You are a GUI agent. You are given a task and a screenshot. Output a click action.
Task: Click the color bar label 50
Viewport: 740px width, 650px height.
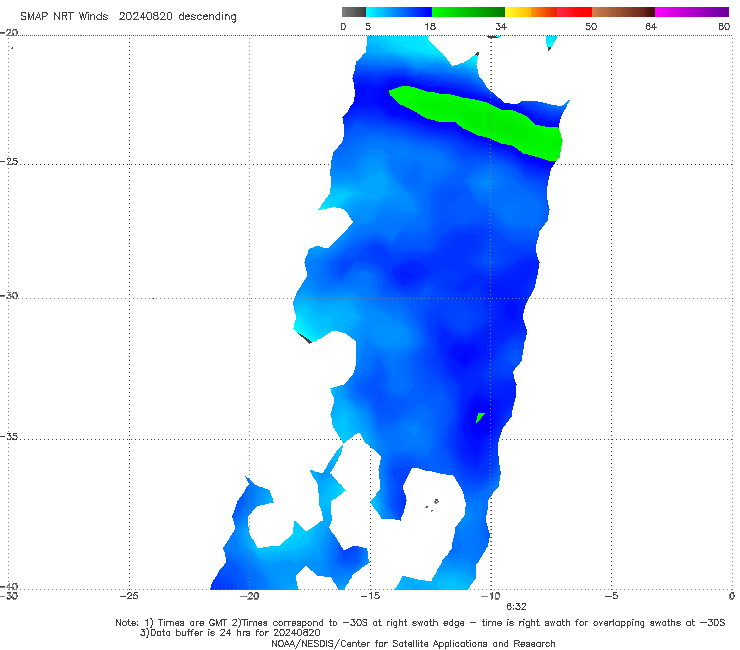pos(591,26)
